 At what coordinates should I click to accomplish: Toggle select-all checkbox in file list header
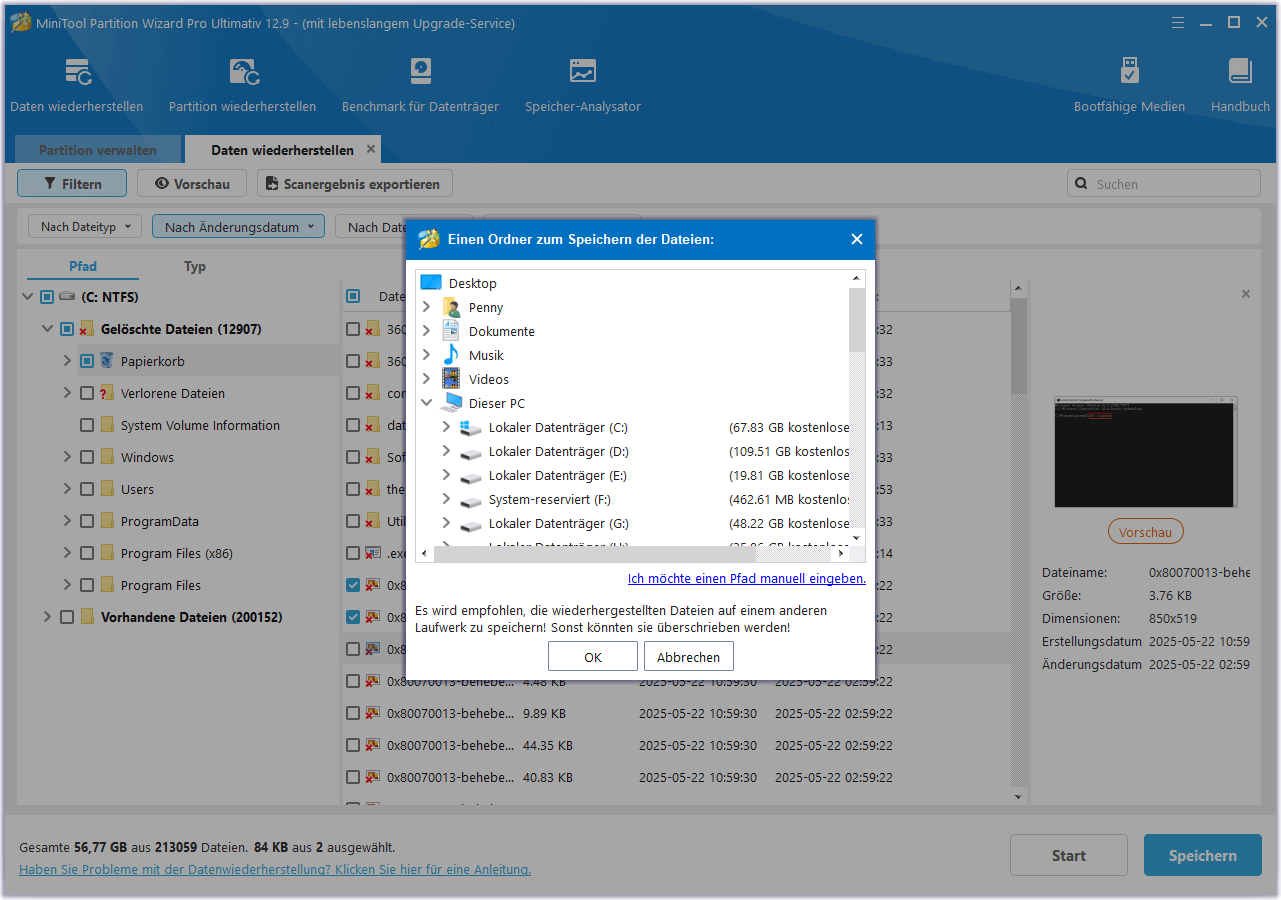[x=353, y=296]
